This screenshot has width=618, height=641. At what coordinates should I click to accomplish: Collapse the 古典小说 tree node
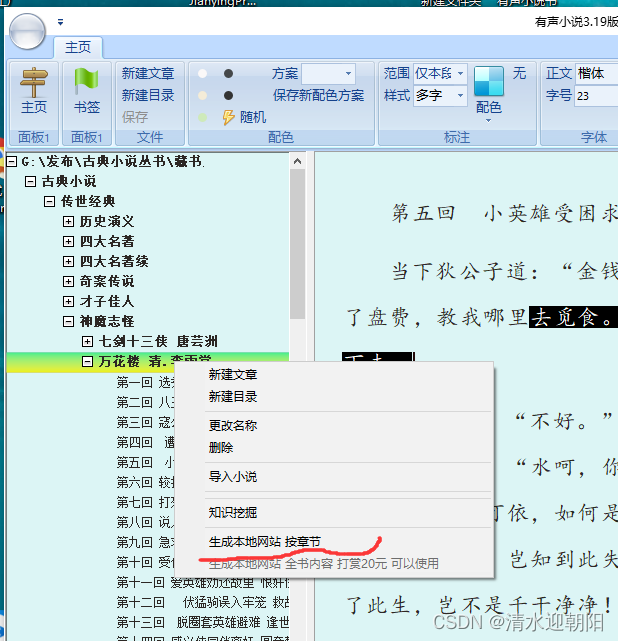[30, 181]
